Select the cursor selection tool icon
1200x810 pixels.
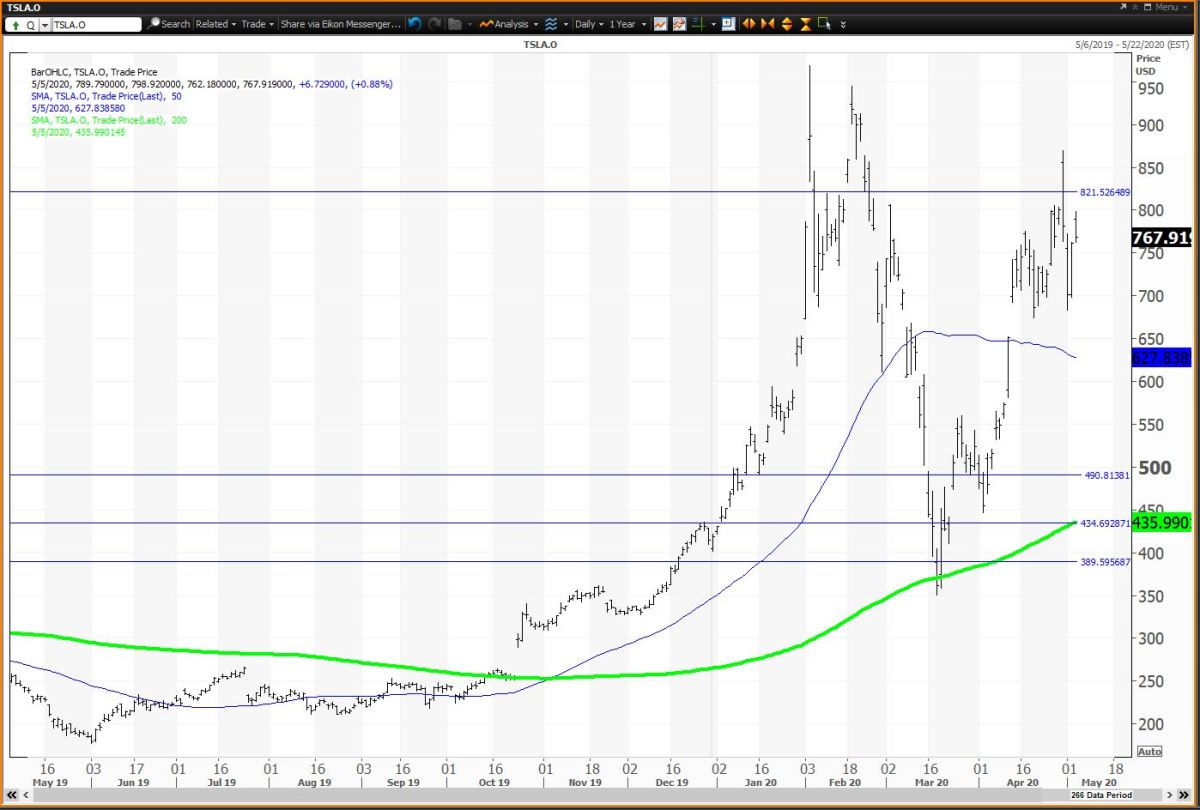click(822, 24)
